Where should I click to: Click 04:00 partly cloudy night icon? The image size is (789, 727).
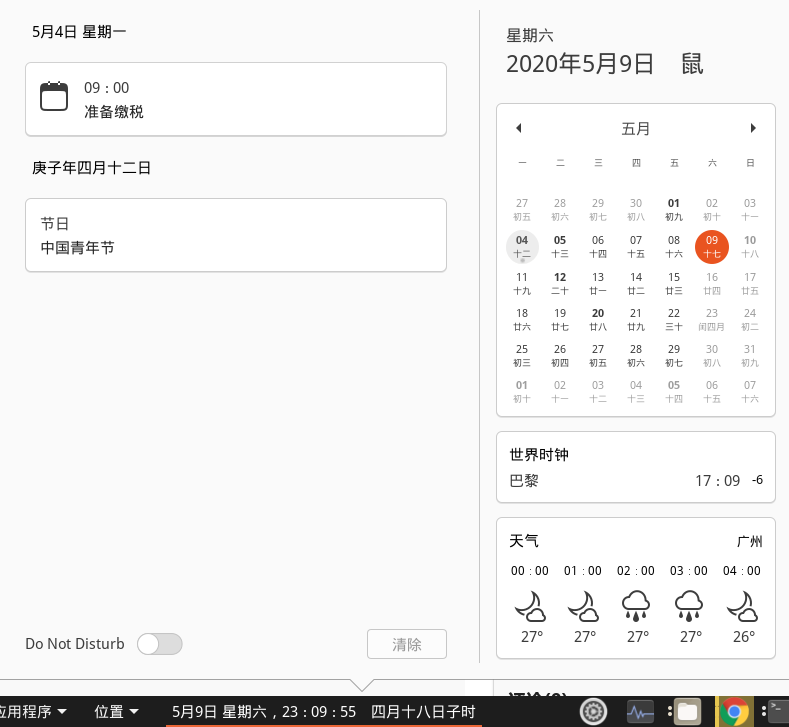(742, 606)
